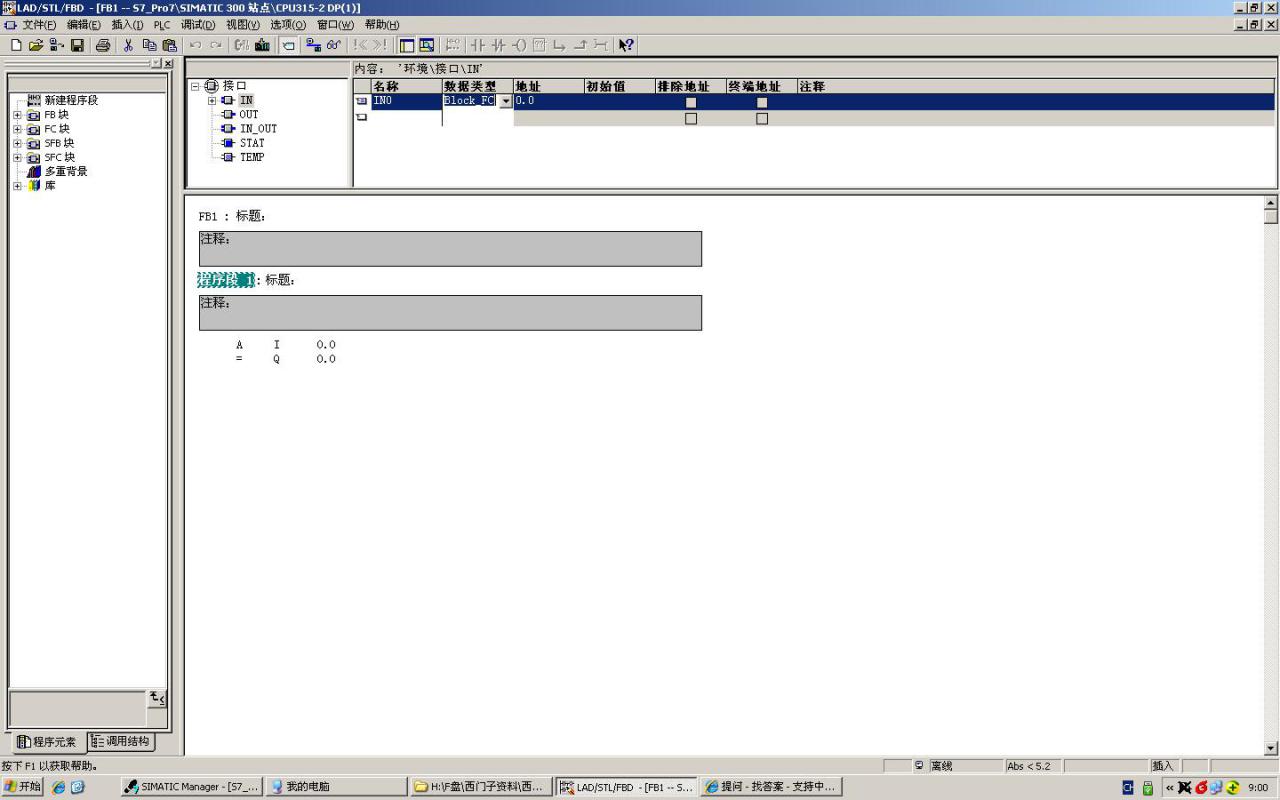Screen dimensions: 1280x800
Task: Click the close branch toolbar icon
Action: click(x=580, y=45)
